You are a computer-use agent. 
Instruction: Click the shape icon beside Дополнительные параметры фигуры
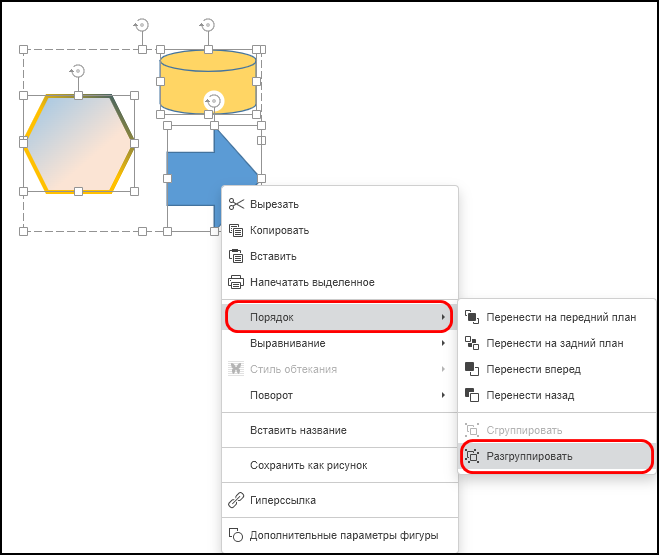(236, 535)
